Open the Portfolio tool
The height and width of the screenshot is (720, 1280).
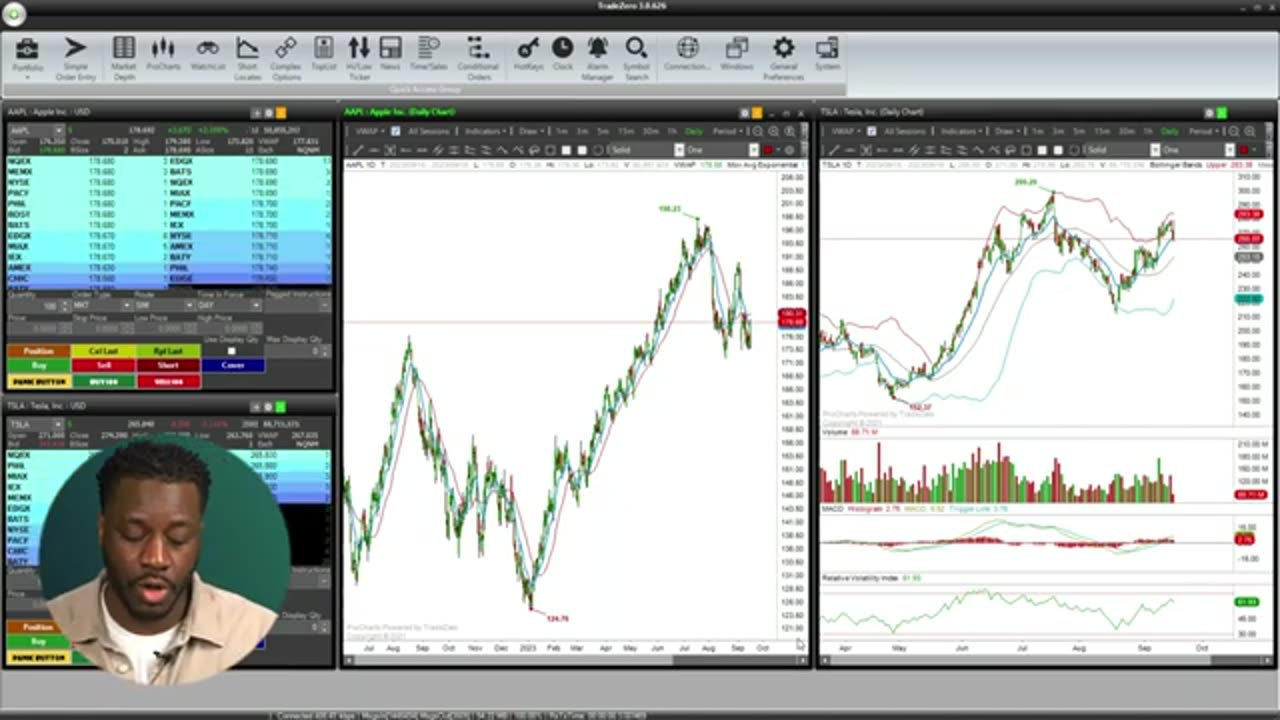(27, 57)
